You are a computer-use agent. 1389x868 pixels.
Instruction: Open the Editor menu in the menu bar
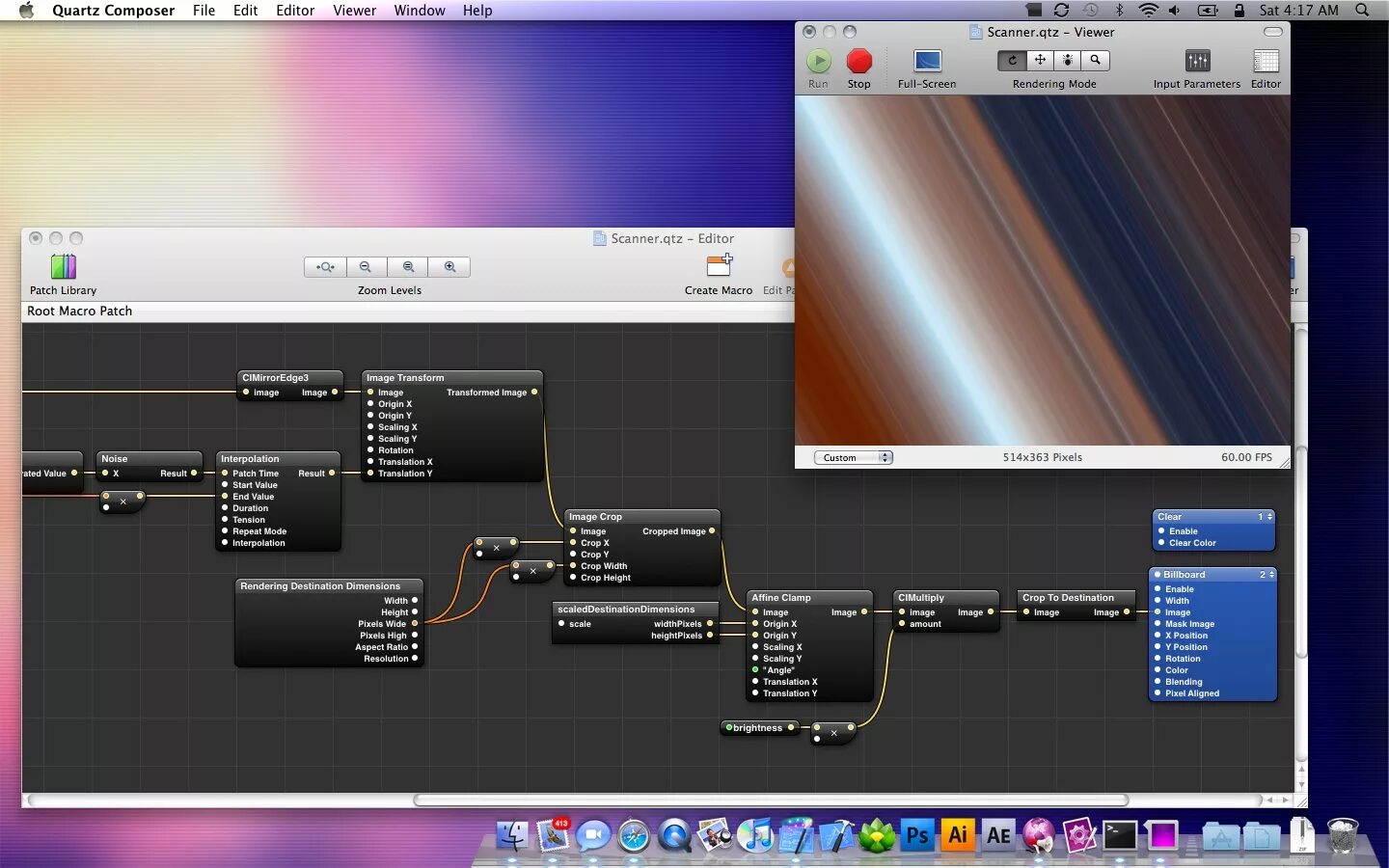[295, 11]
